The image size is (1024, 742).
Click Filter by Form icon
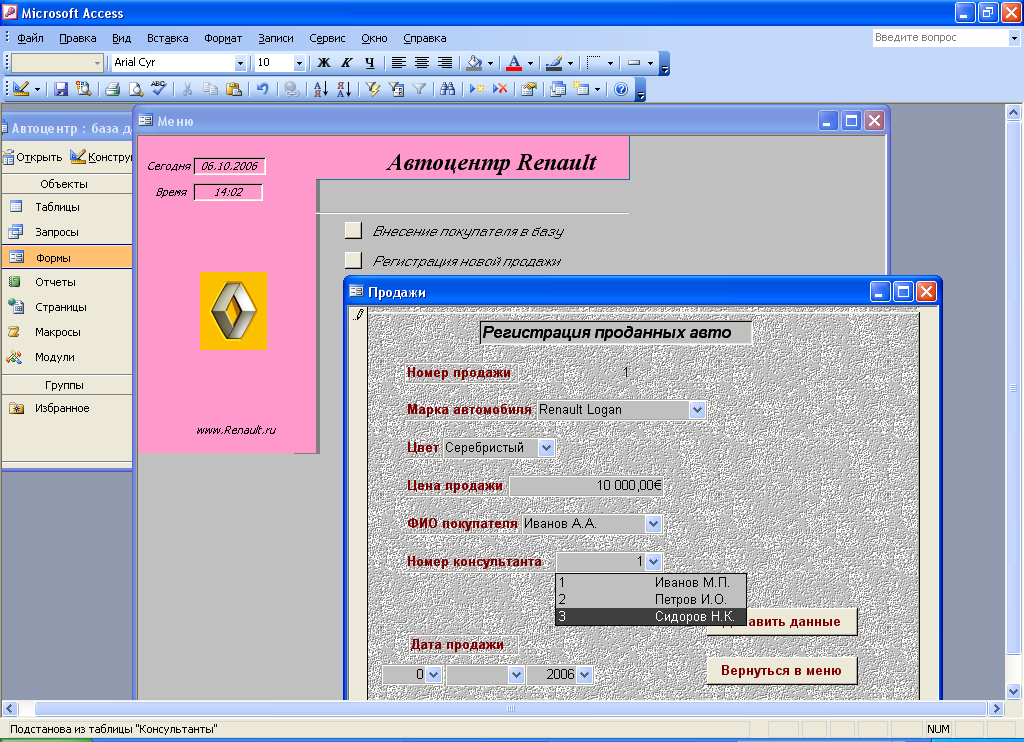396,89
